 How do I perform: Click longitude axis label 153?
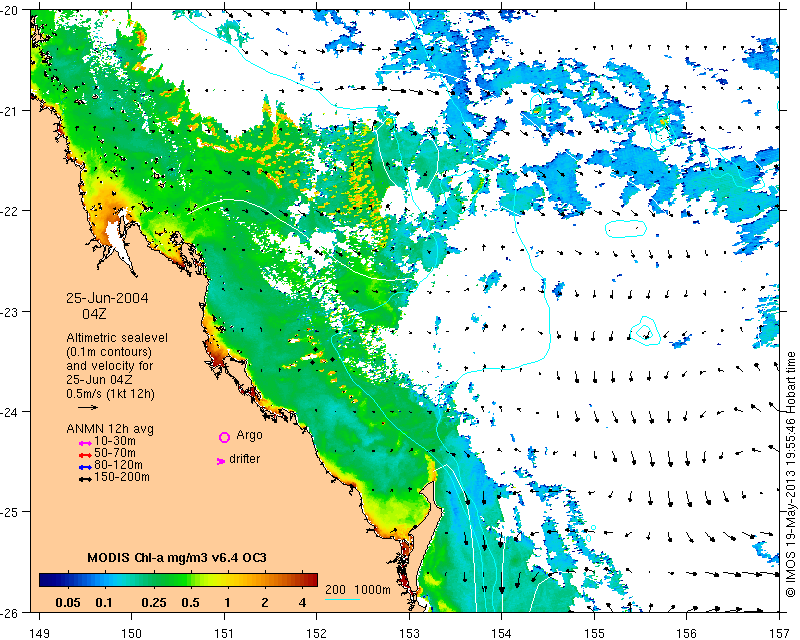pyautogui.click(x=409, y=633)
